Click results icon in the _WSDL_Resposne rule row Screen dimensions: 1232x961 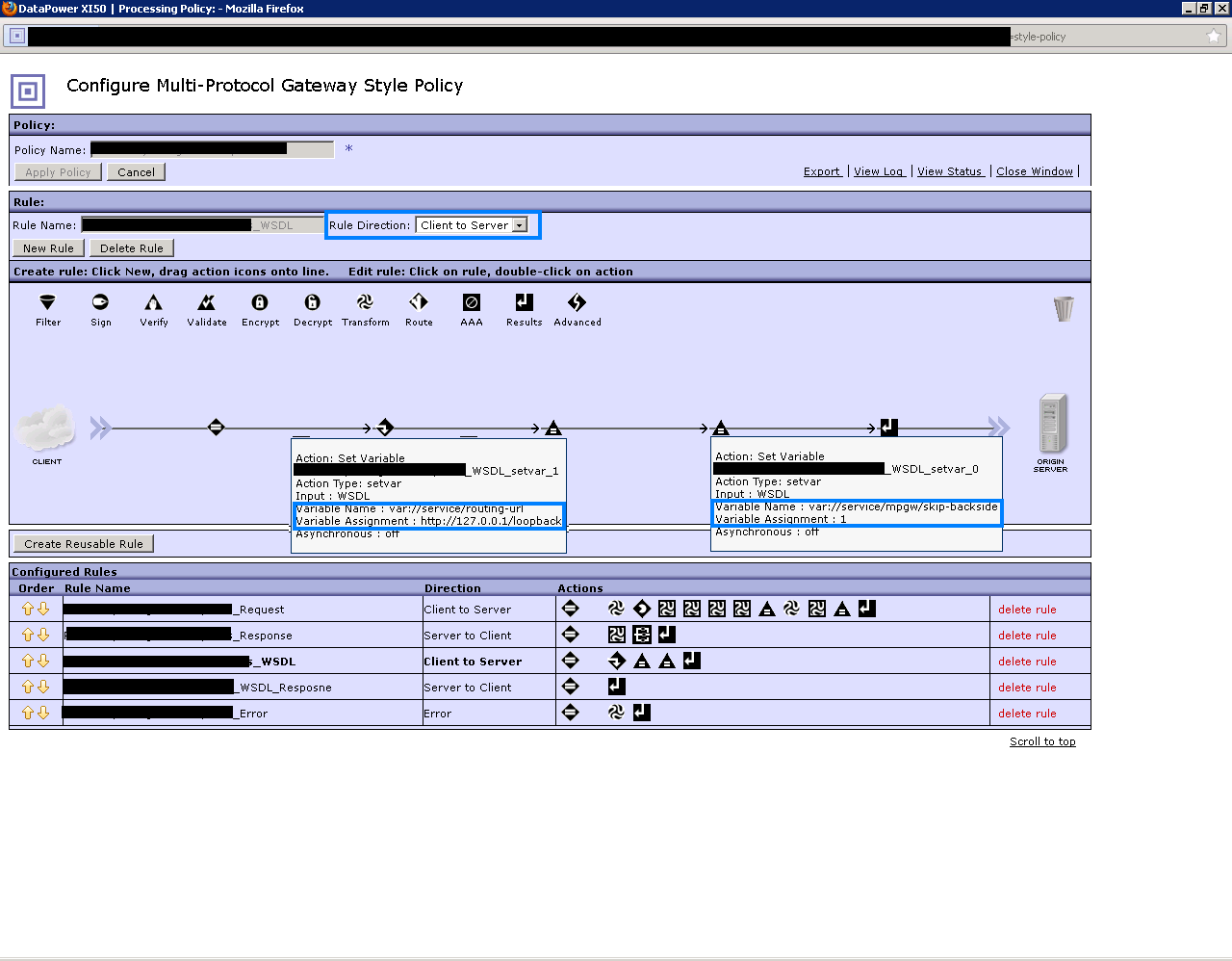coord(617,687)
